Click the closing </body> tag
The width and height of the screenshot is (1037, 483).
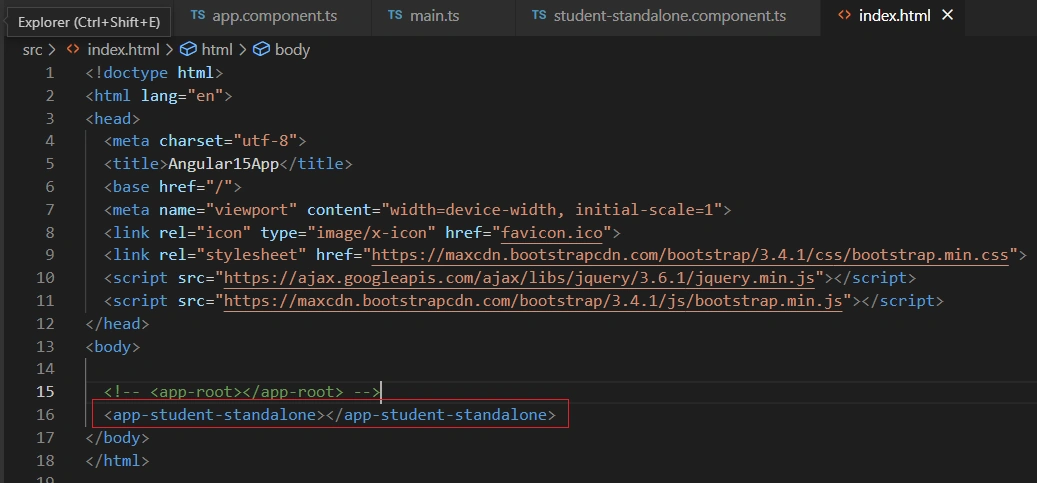pyautogui.click(x=117, y=437)
